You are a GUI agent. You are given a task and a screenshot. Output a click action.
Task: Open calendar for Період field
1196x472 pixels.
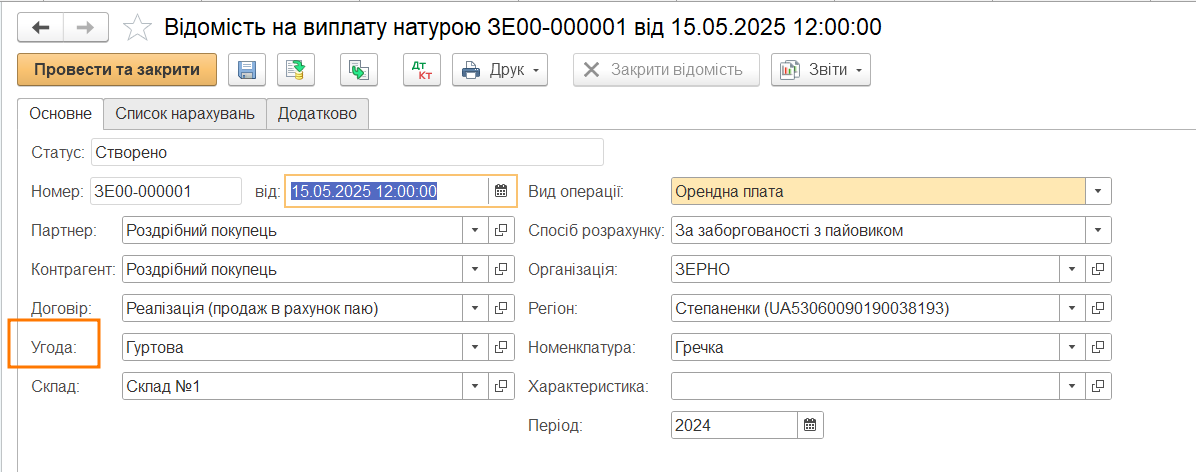tap(810, 425)
